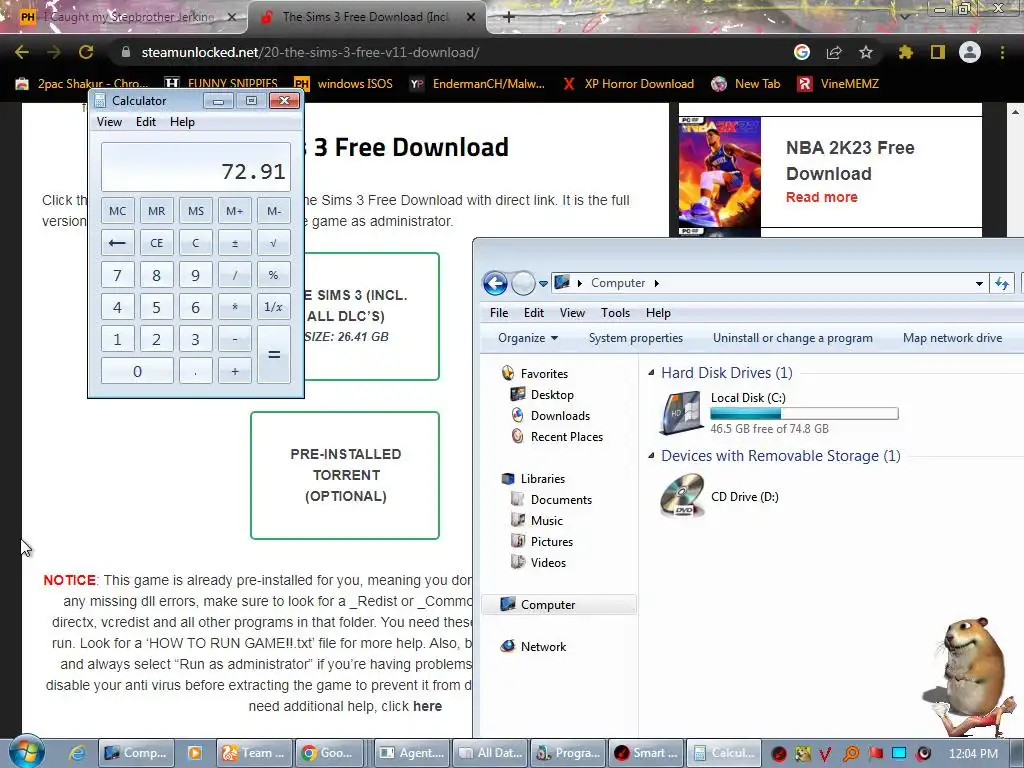Open the Chrome extensions puzzle icon
Image resolution: width=1024 pixels, height=768 pixels.
tap(906, 52)
